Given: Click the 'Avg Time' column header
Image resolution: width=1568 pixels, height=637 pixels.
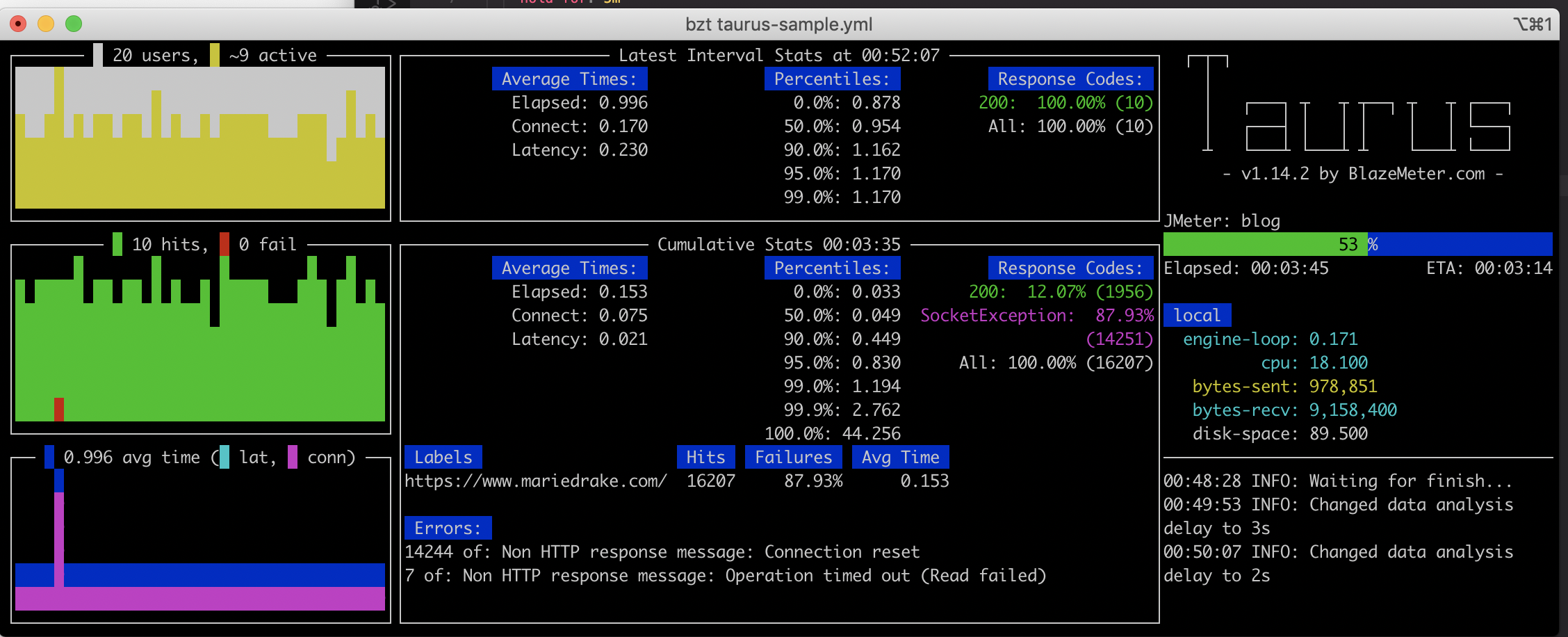Looking at the screenshot, I should pos(901,457).
